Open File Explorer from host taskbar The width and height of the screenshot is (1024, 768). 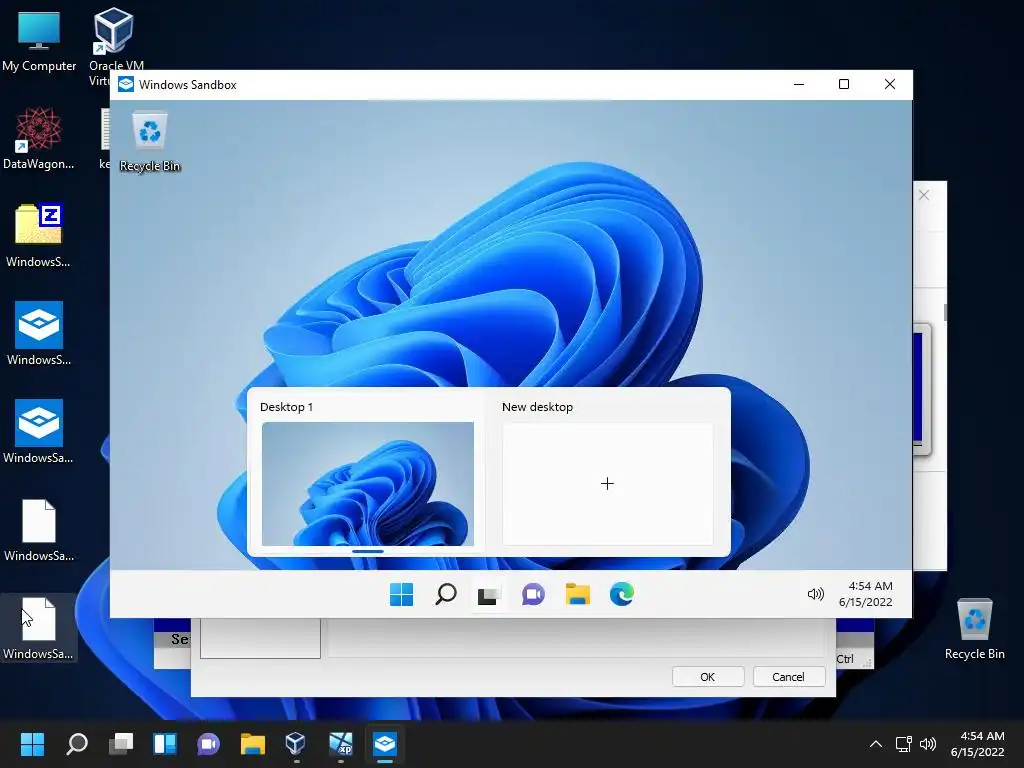pyautogui.click(x=253, y=744)
